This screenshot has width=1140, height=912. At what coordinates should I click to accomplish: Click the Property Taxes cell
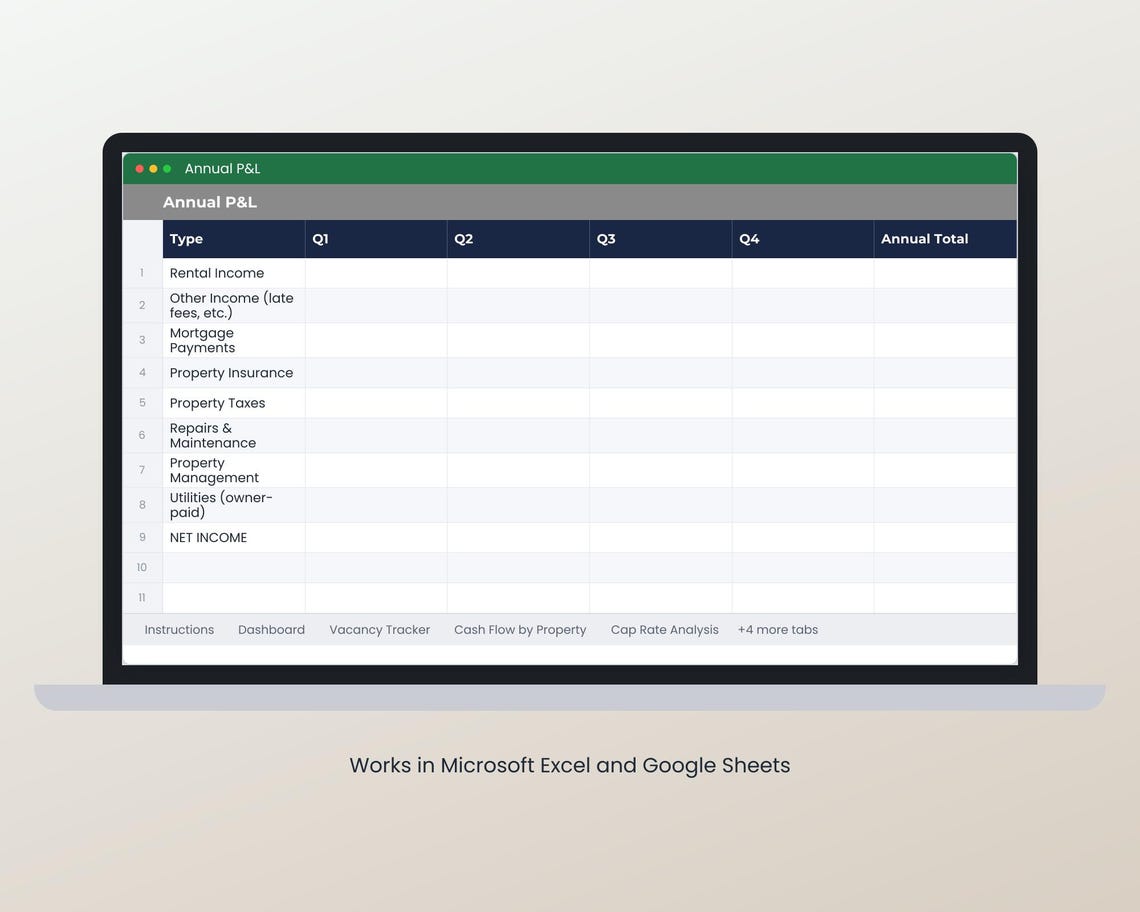click(233, 403)
